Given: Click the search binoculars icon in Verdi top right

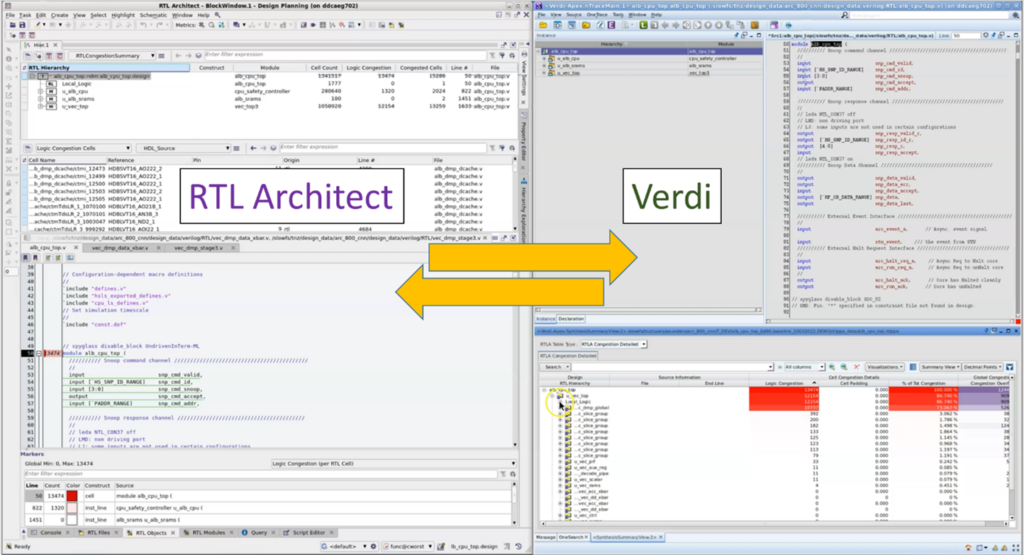Looking at the screenshot, I should pos(845,15).
